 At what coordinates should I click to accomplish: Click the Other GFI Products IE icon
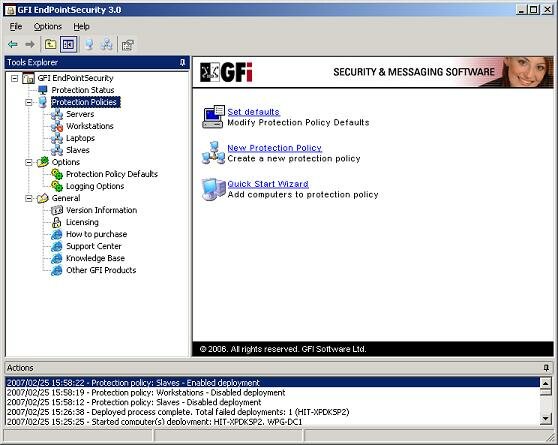pos(57,270)
